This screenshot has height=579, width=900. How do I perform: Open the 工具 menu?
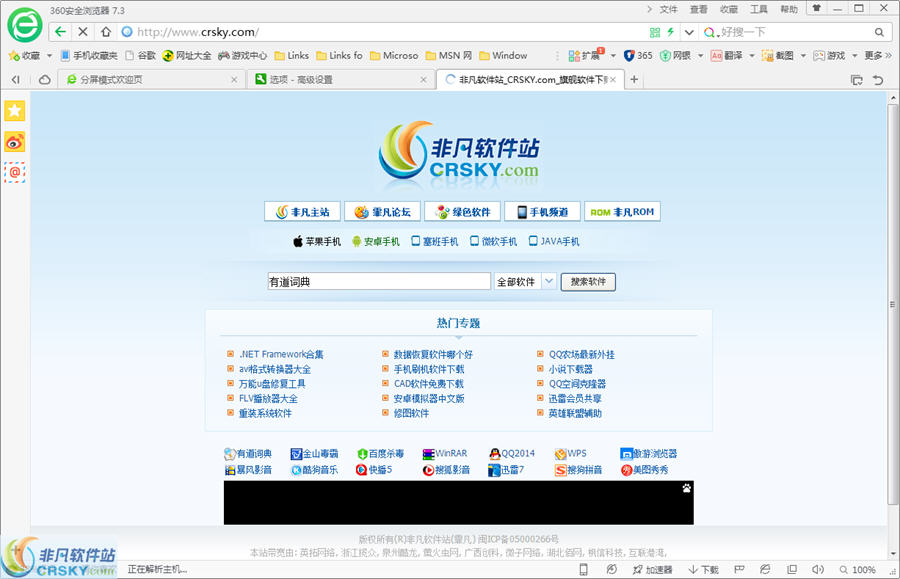759,10
